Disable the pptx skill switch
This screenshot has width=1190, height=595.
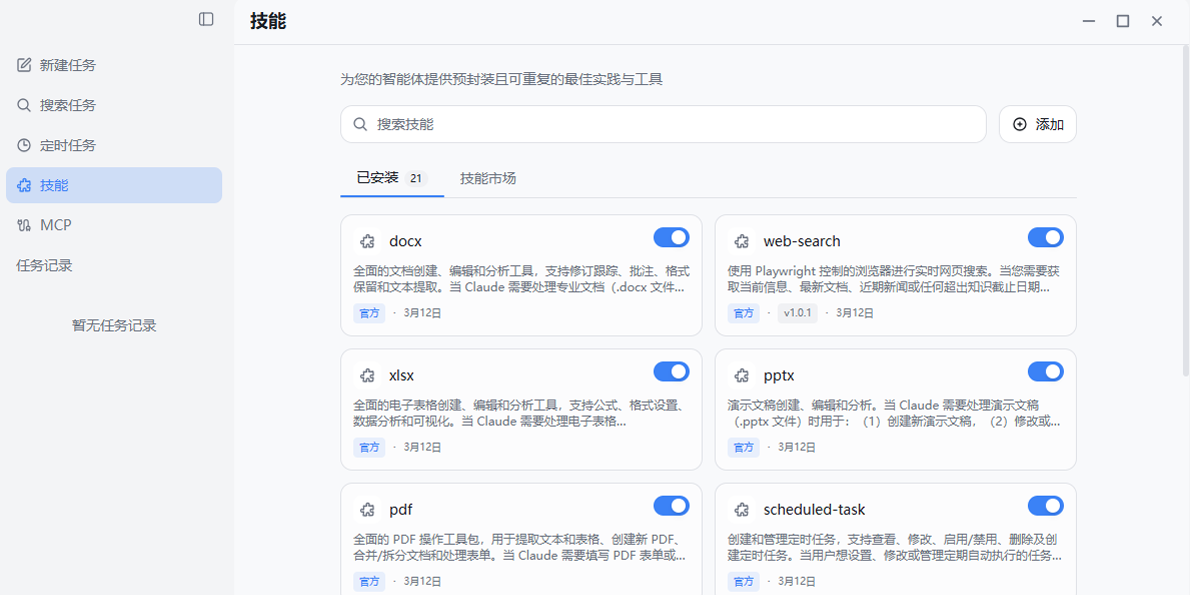coord(1045,372)
